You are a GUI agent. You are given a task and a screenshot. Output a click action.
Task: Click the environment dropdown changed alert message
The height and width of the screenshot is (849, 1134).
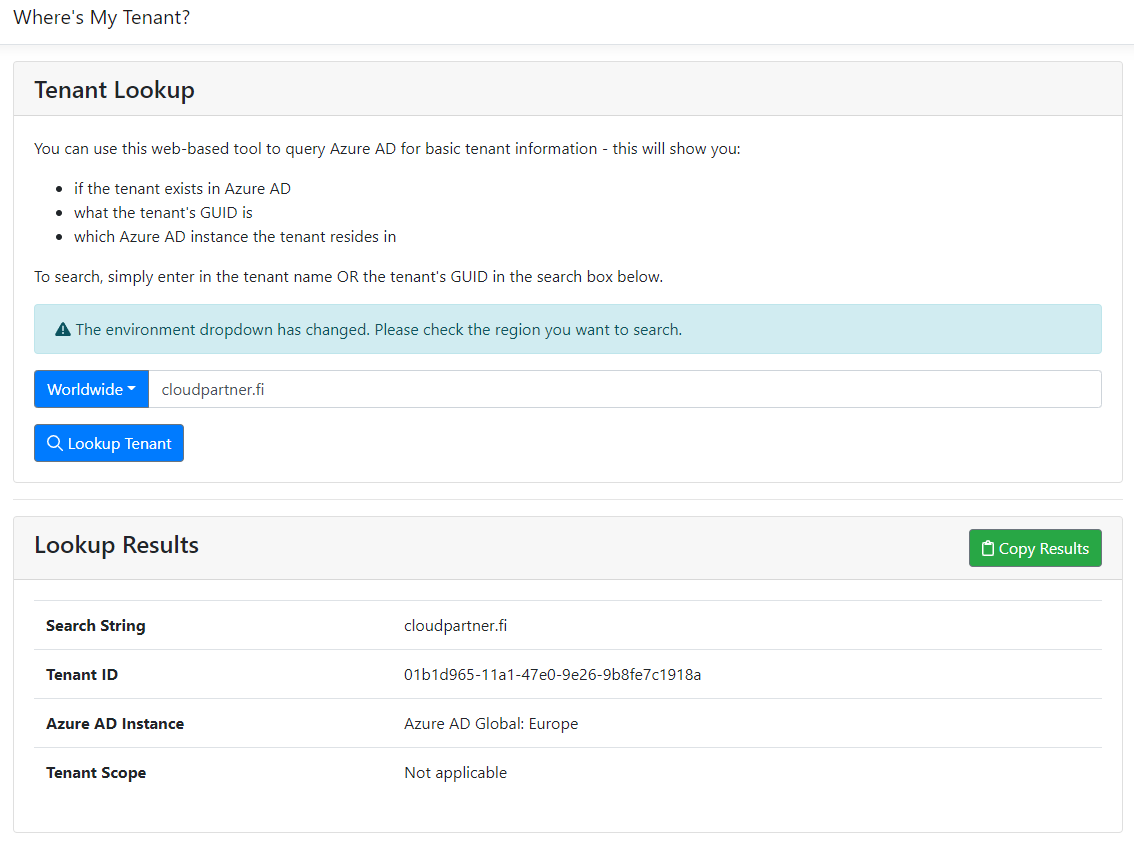[x=378, y=329]
